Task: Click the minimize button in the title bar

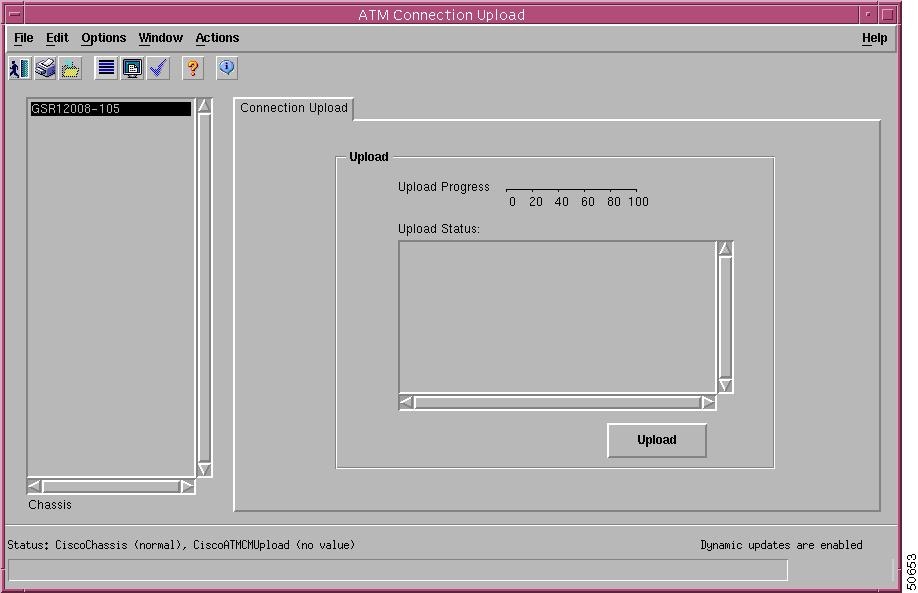Action: [x=868, y=15]
